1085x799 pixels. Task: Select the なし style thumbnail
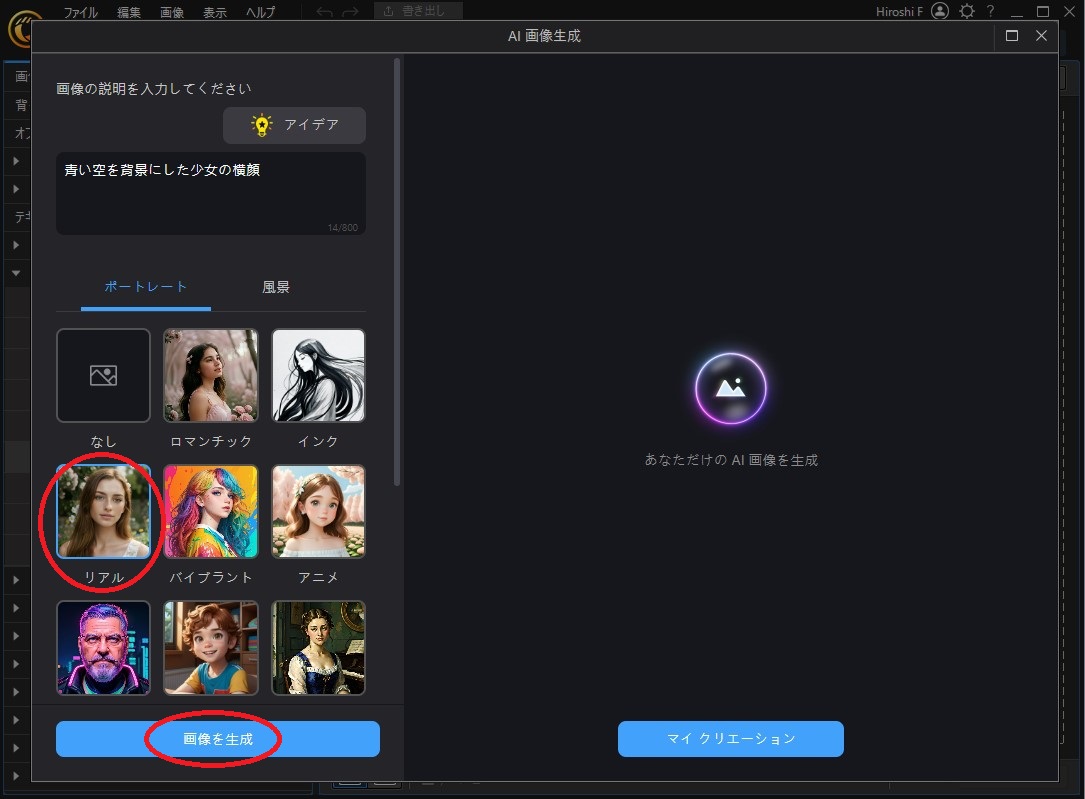point(103,376)
